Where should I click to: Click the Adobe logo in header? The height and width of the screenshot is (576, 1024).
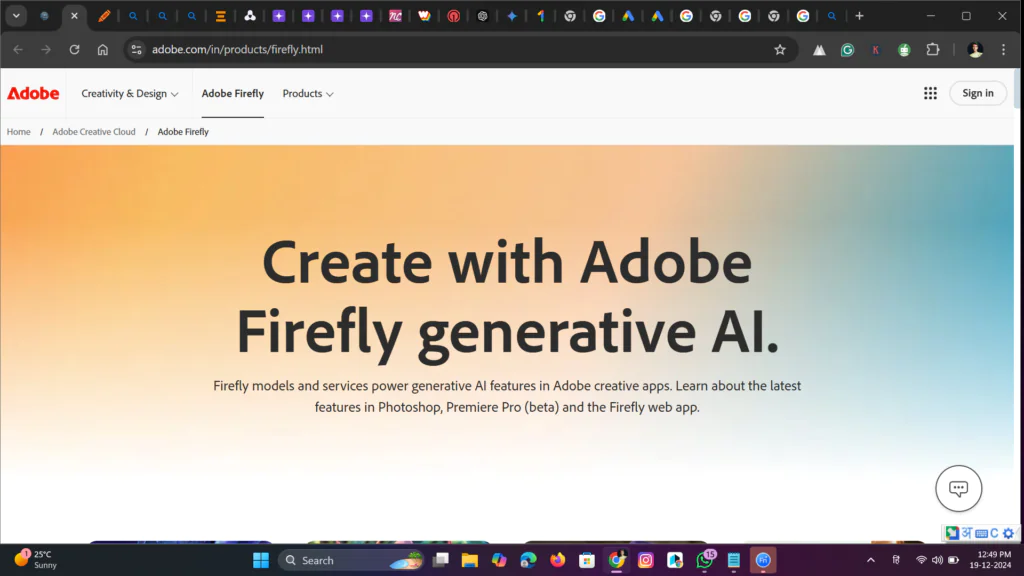coord(33,93)
